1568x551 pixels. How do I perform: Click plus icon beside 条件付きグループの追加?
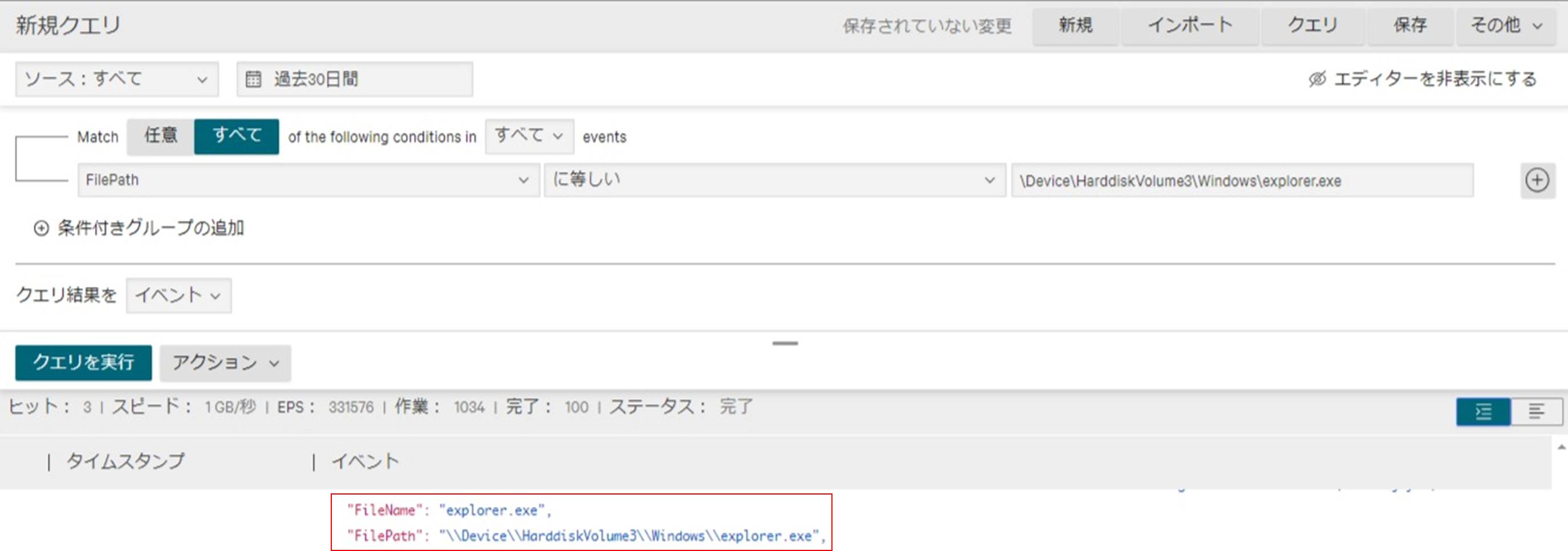pyautogui.click(x=41, y=228)
